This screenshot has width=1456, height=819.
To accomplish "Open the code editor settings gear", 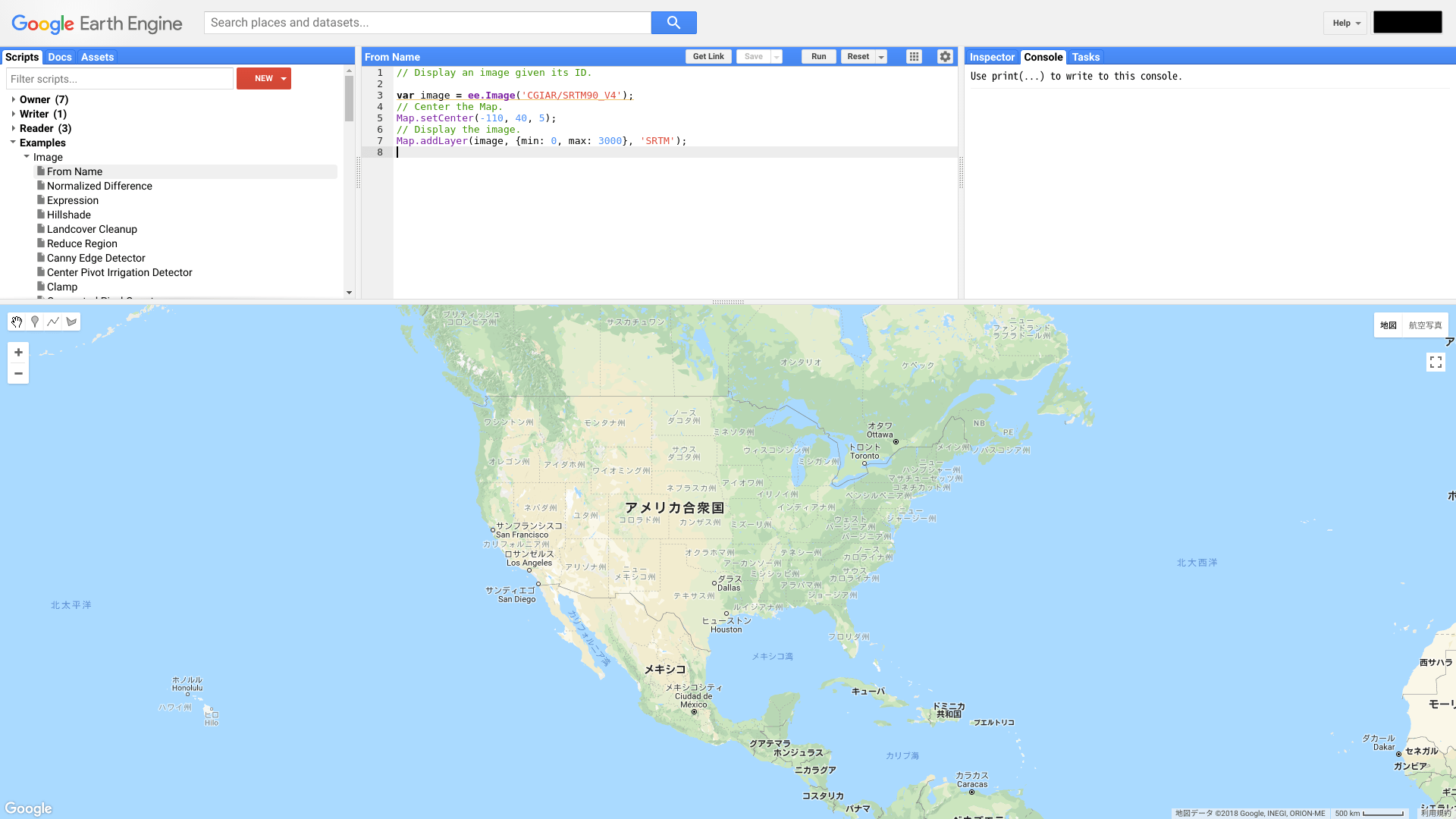I will click(945, 57).
